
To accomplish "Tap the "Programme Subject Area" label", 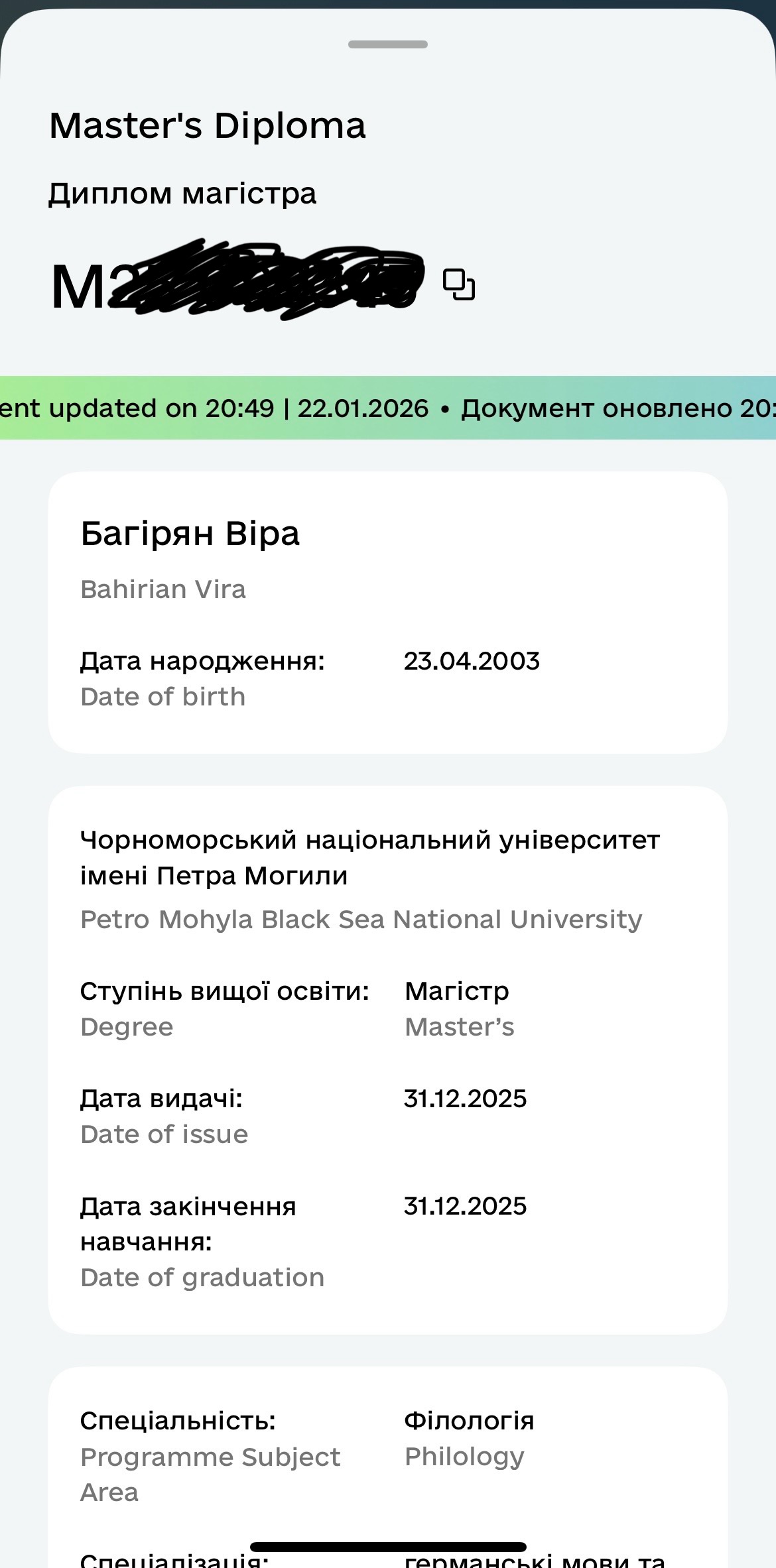I will [210, 1474].
